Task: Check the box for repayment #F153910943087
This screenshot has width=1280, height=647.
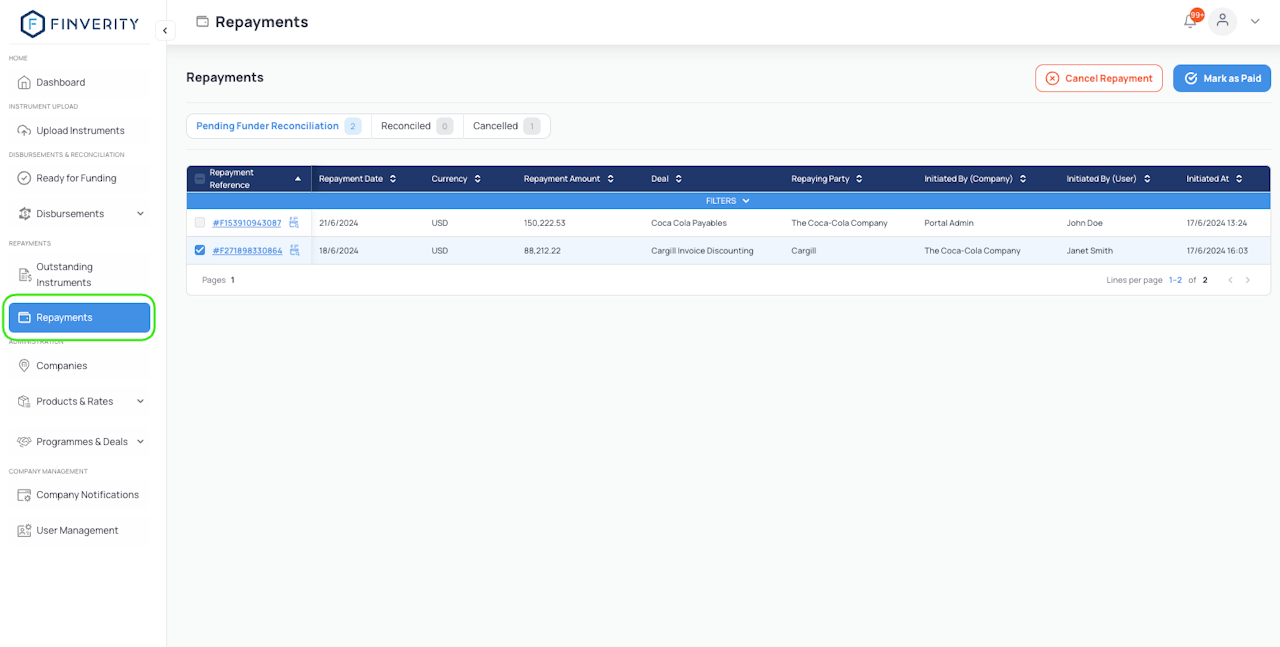Action: click(x=200, y=223)
